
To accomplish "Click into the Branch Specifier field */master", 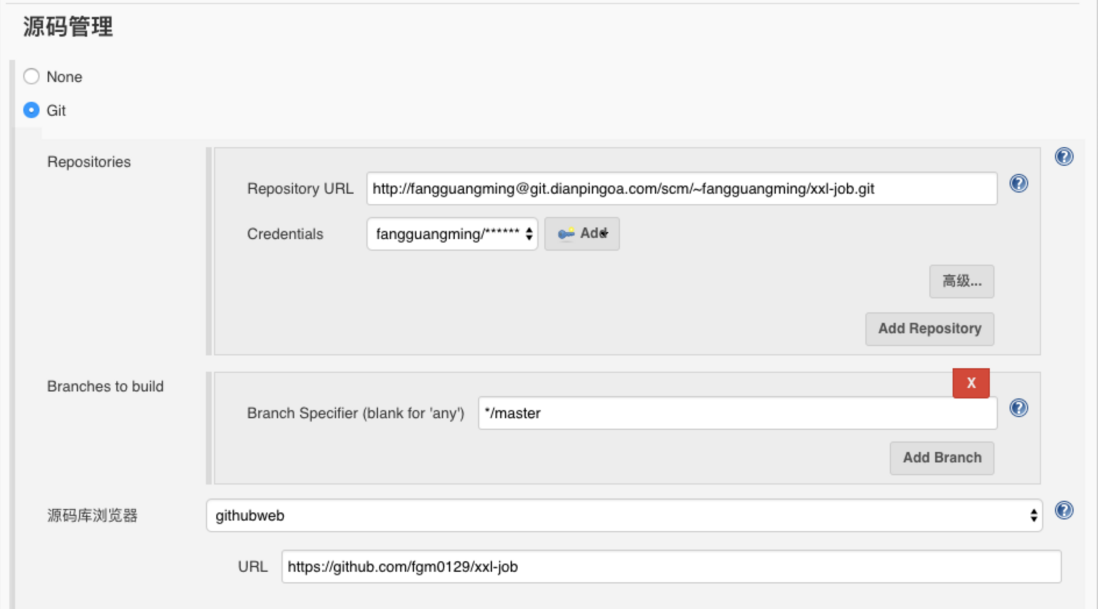I will click(x=737, y=413).
